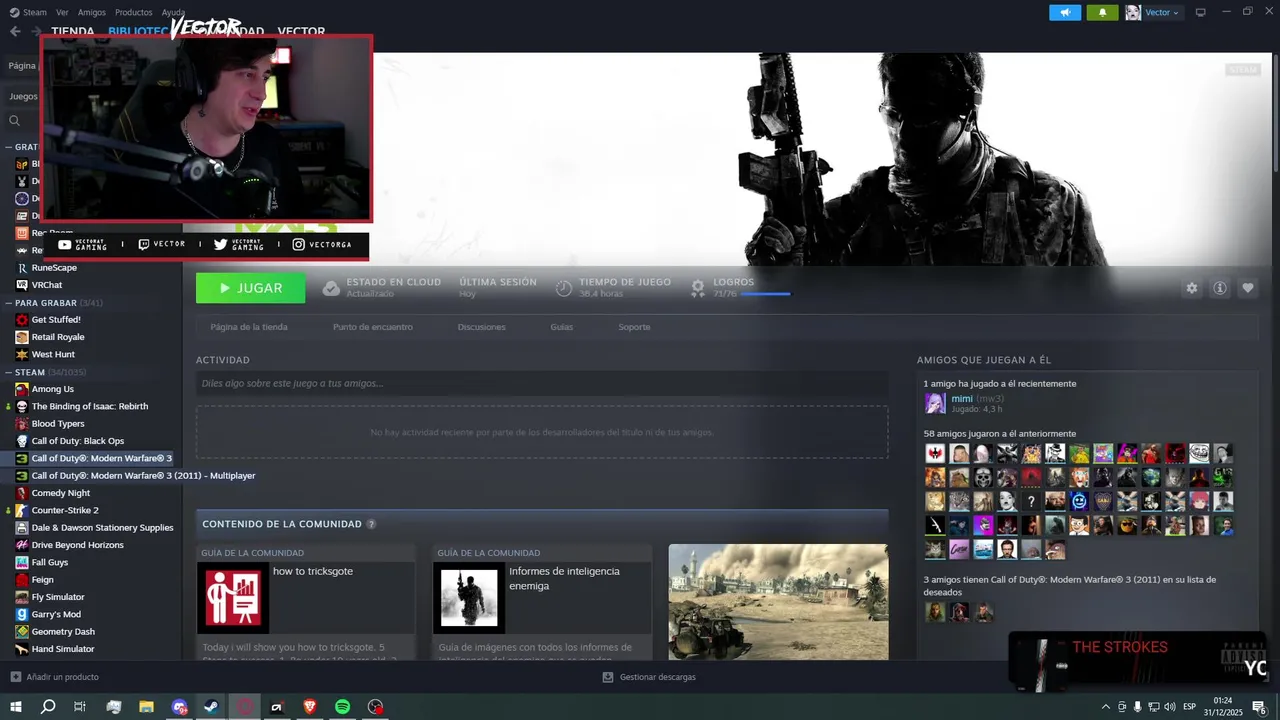Open the Página de la tienda tab
1280x720 pixels.
[x=249, y=327]
